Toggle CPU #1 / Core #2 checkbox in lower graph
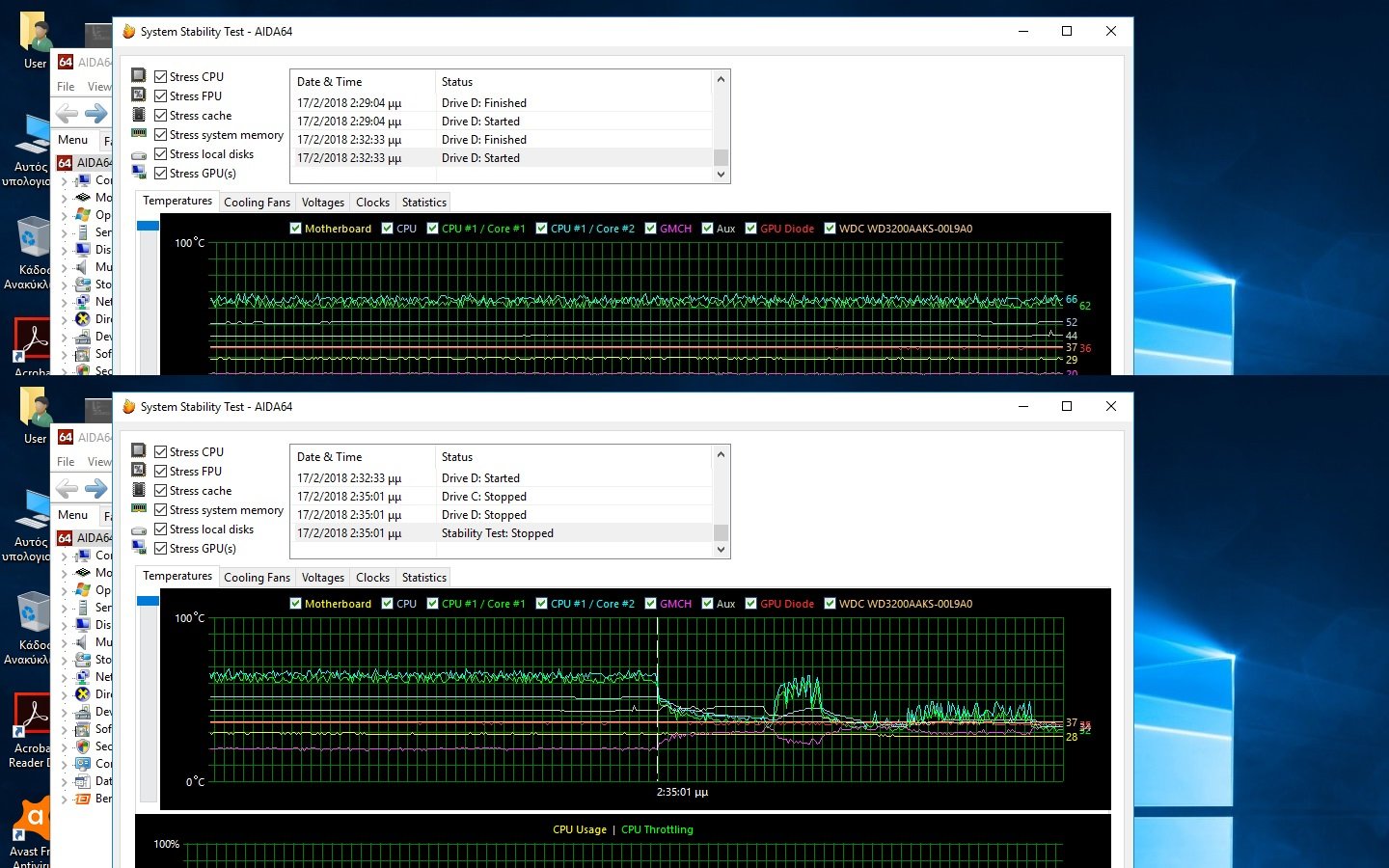Image resolution: width=1389 pixels, height=868 pixels. (542, 604)
